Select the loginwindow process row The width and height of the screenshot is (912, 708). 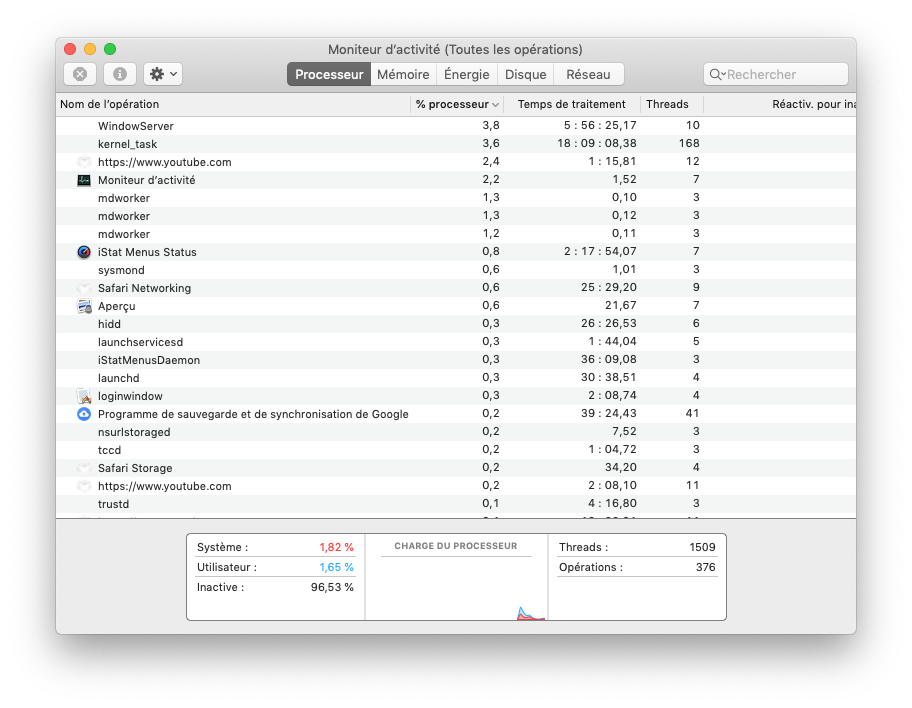point(456,396)
